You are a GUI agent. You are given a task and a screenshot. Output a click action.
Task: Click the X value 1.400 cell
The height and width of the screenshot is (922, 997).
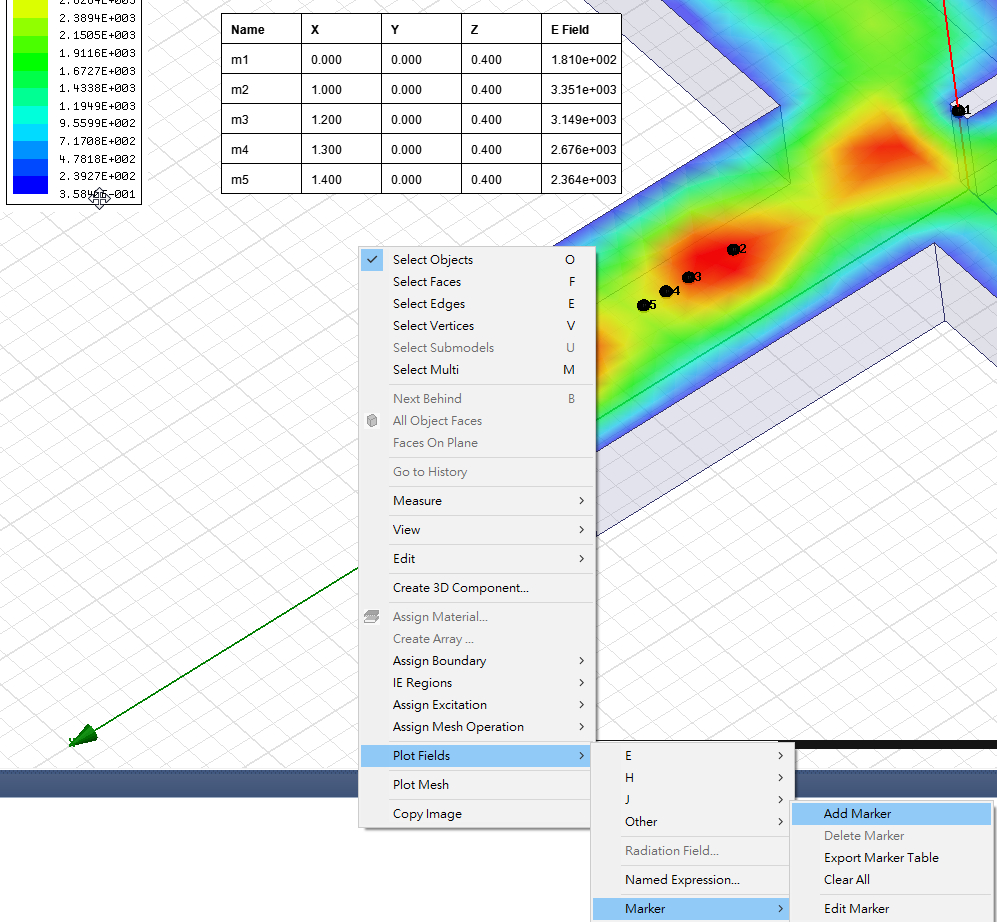341,179
